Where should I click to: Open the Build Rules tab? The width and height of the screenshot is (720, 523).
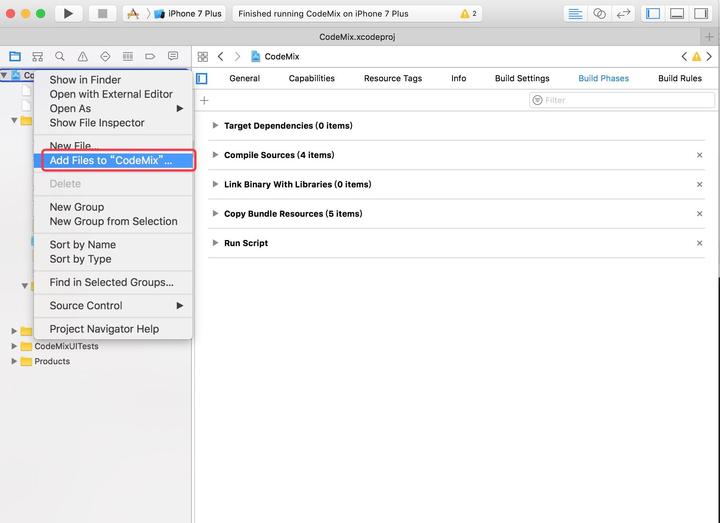(680, 79)
